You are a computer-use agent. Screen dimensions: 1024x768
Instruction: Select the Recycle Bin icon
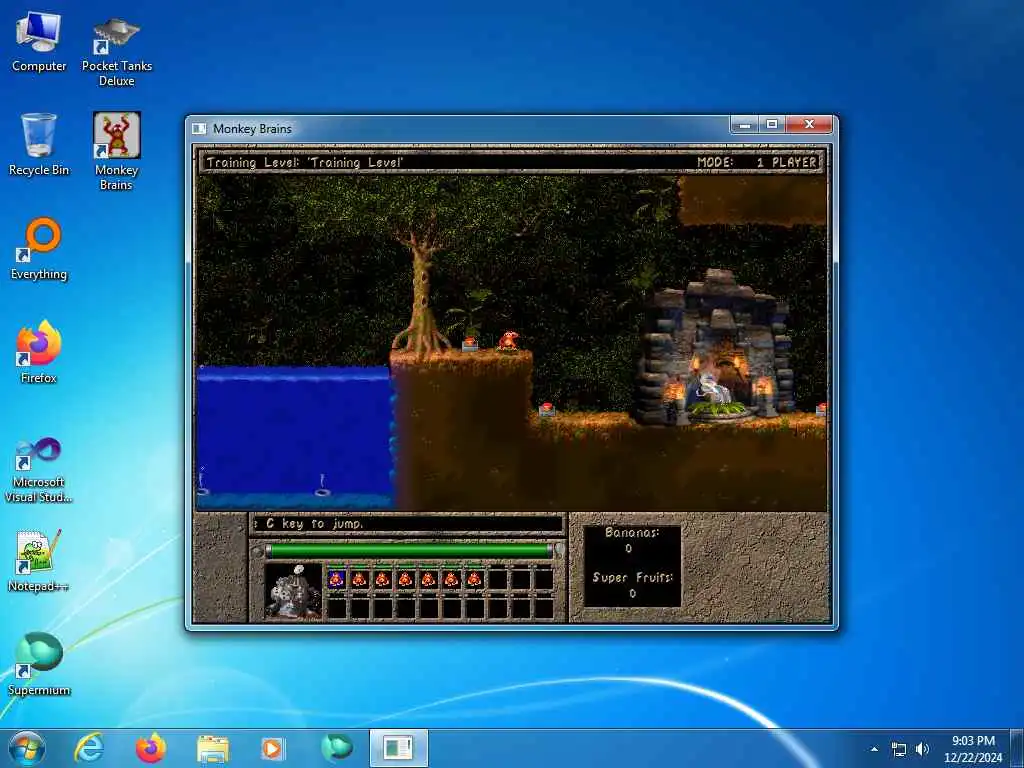pos(39,145)
